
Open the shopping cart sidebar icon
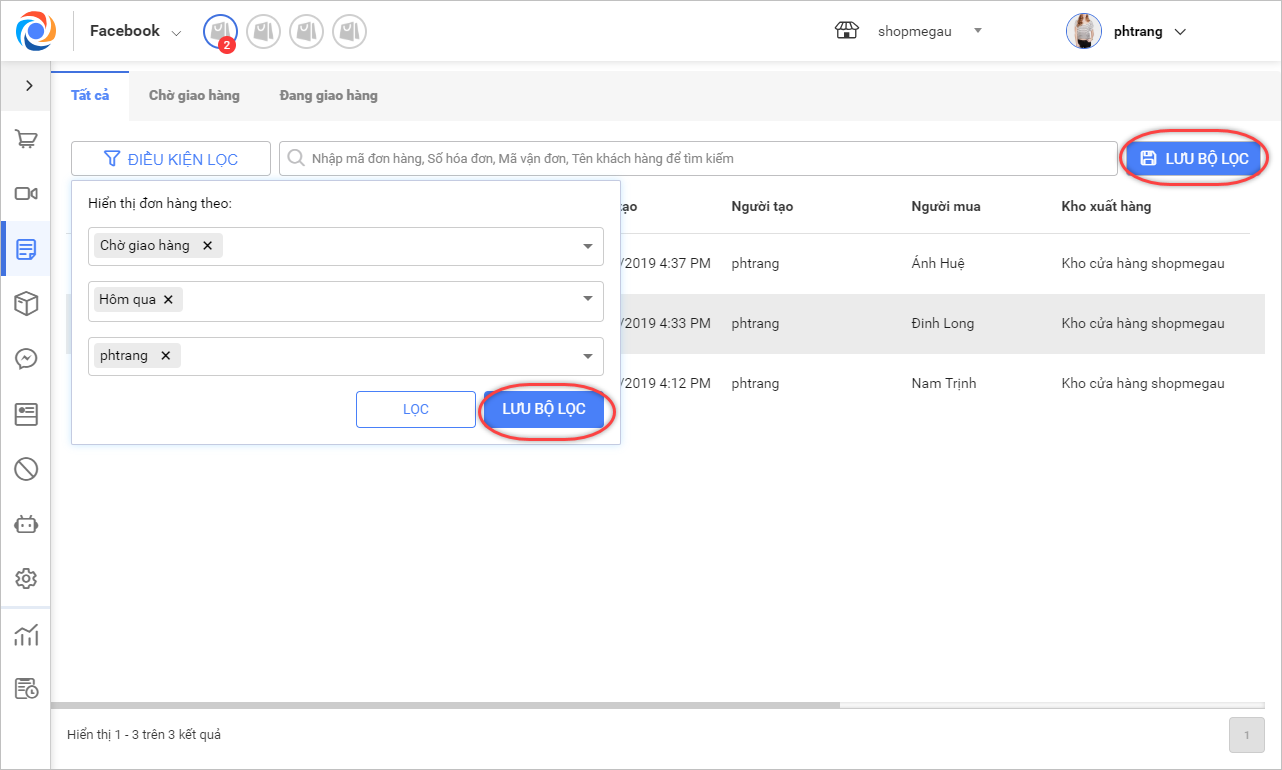point(26,139)
